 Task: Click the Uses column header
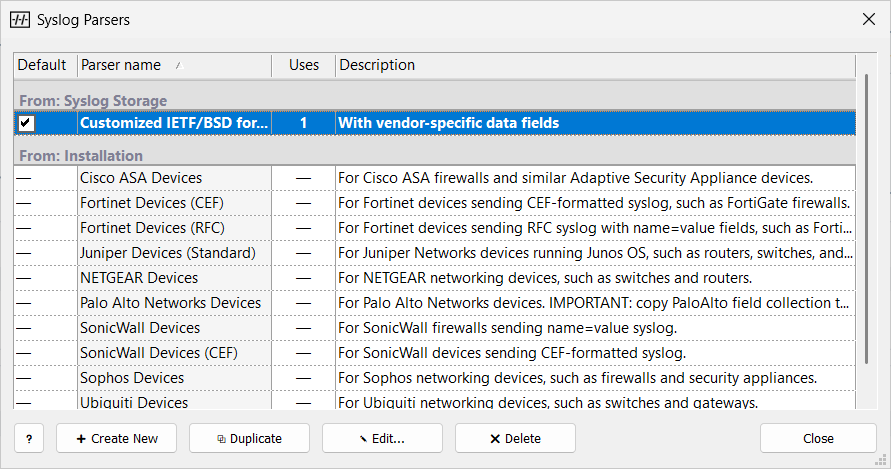point(303,65)
